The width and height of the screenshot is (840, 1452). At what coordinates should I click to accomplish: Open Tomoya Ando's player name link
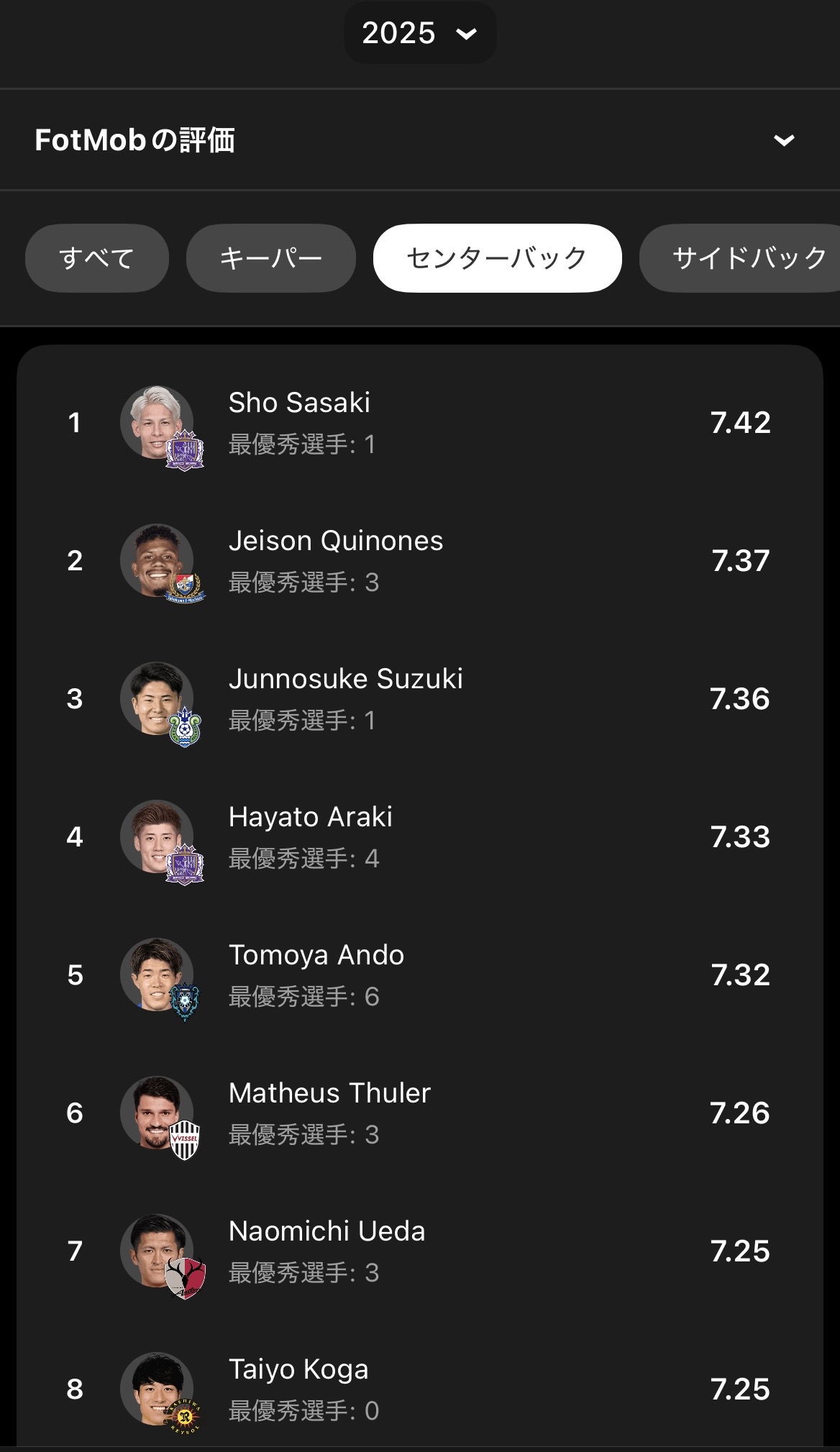tap(316, 955)
